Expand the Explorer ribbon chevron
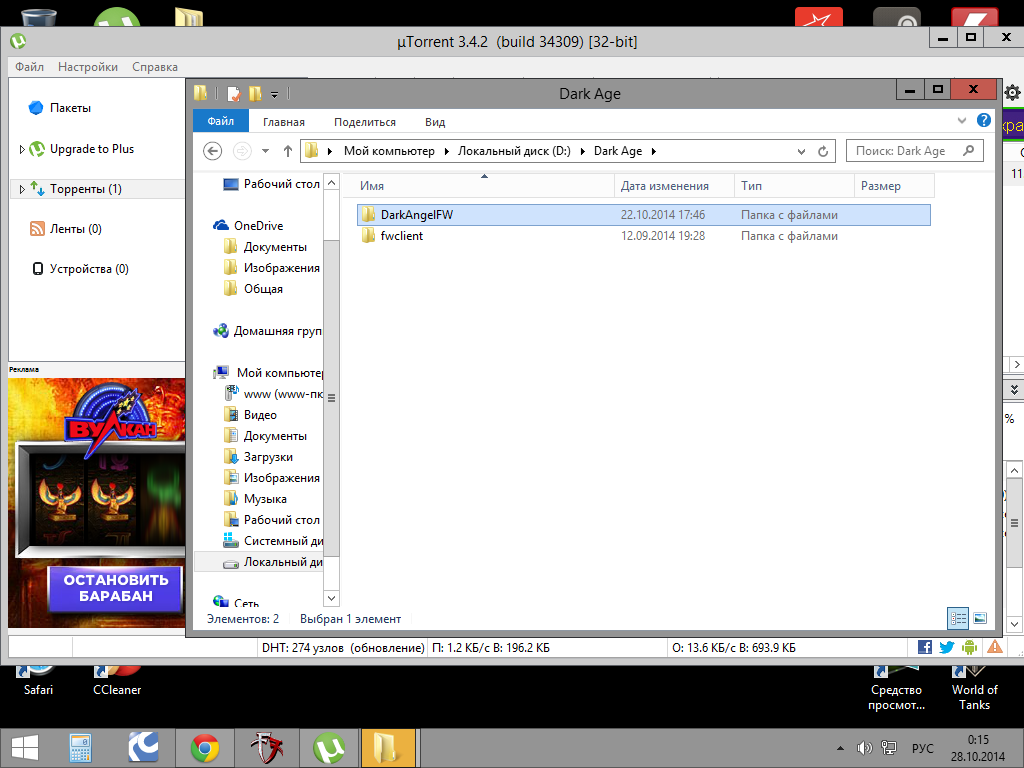This screenshot has width=1024, height=768. tap(961, 121)
